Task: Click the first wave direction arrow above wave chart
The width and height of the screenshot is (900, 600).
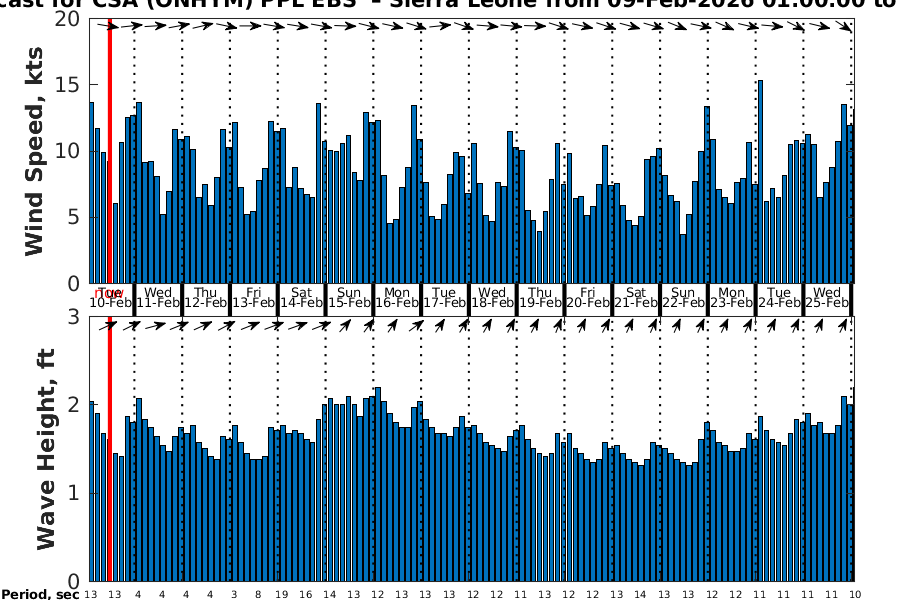Action: [111, 325]
